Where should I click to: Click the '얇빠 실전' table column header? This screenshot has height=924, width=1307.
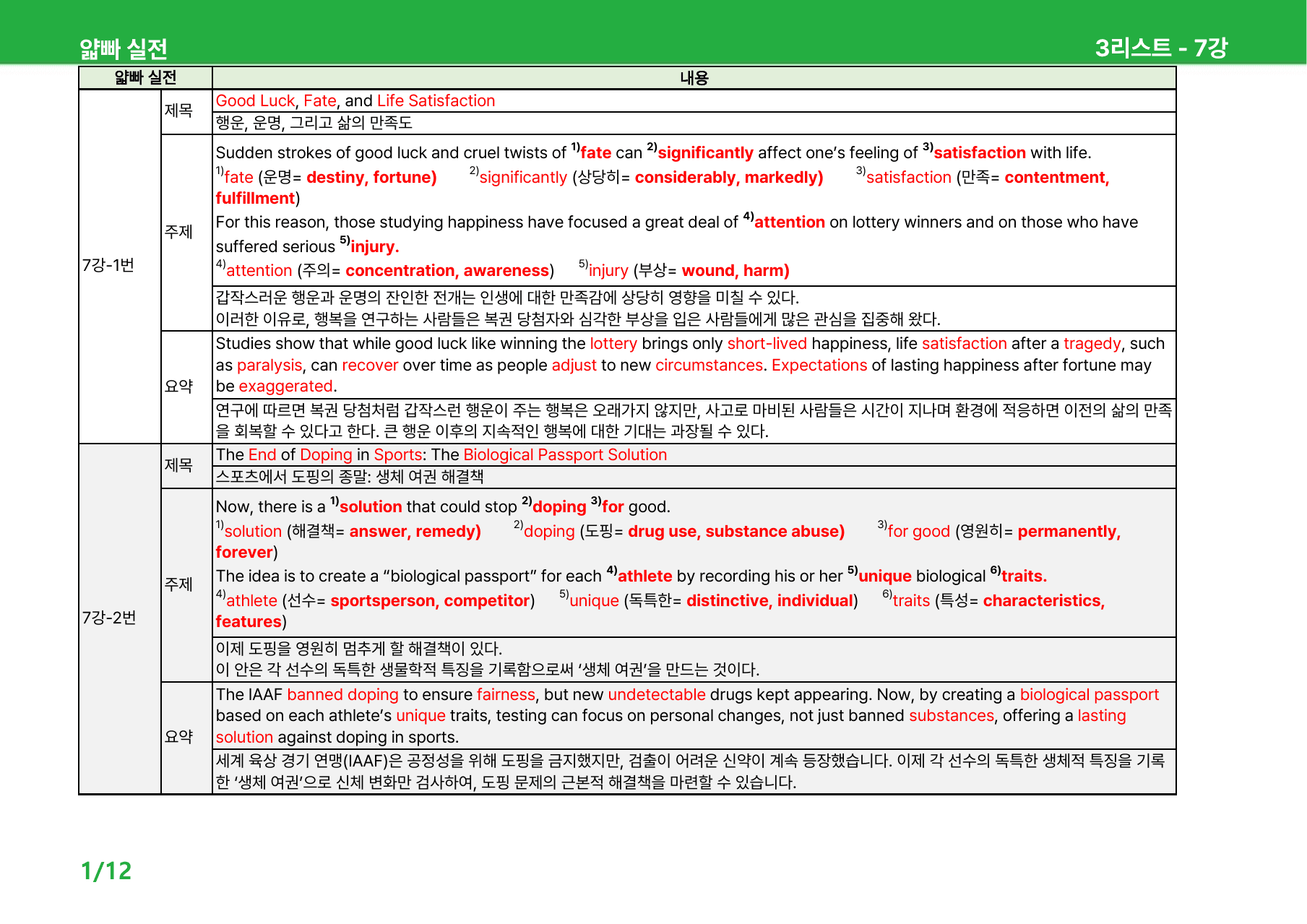[x=145, y=77]
